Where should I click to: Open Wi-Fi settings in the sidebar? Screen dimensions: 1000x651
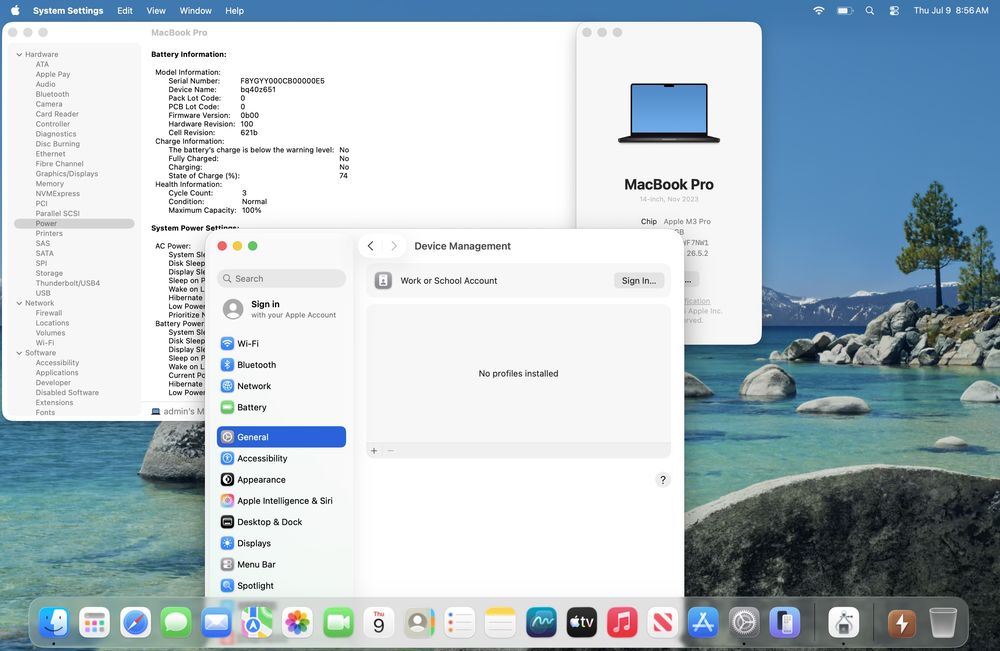click(281, 344)
